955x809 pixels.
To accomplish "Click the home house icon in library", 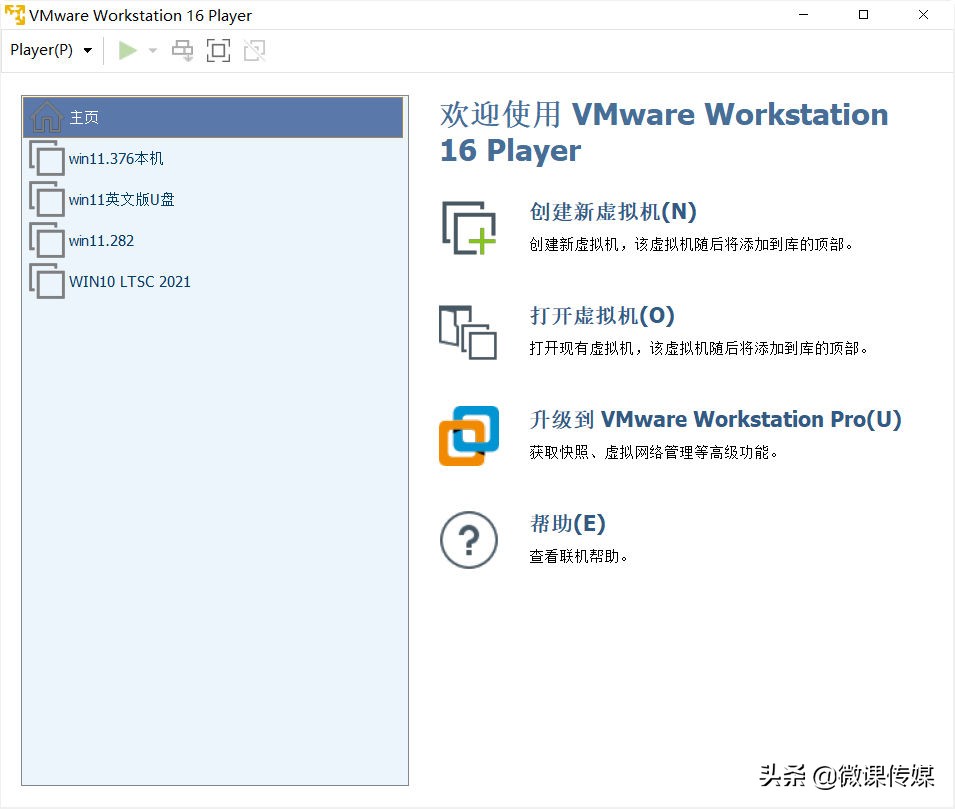I will point(46,117).
